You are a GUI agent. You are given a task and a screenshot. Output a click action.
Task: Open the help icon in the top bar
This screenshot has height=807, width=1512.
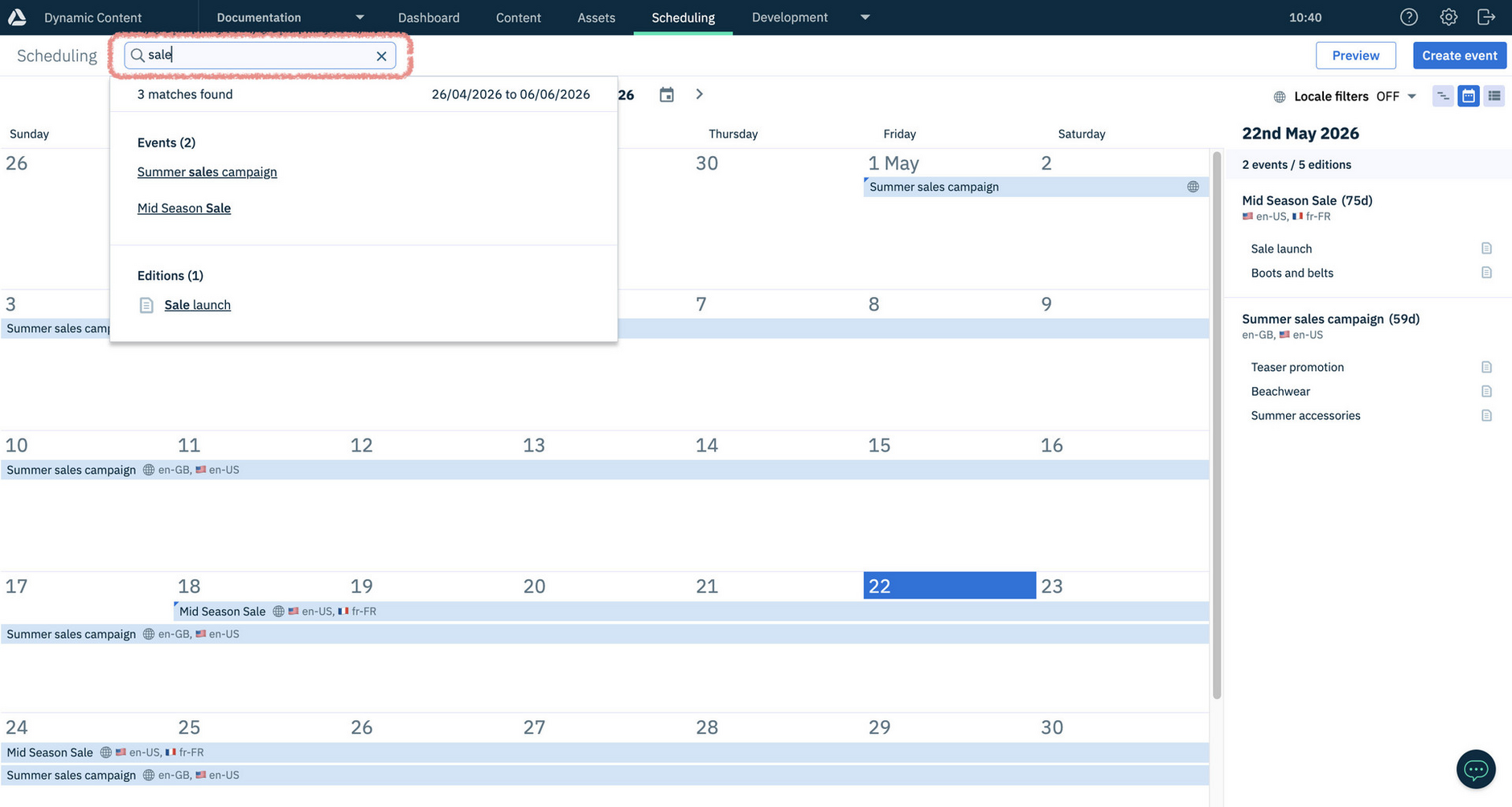pyautogui.click(x=1408, y=16)
